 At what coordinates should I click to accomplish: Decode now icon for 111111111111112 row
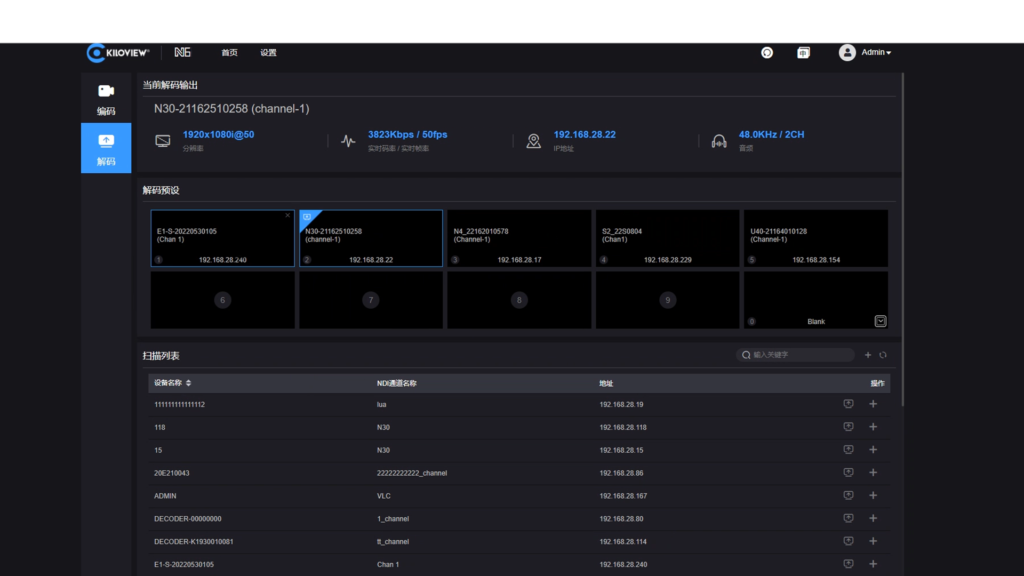coord(848,404)
